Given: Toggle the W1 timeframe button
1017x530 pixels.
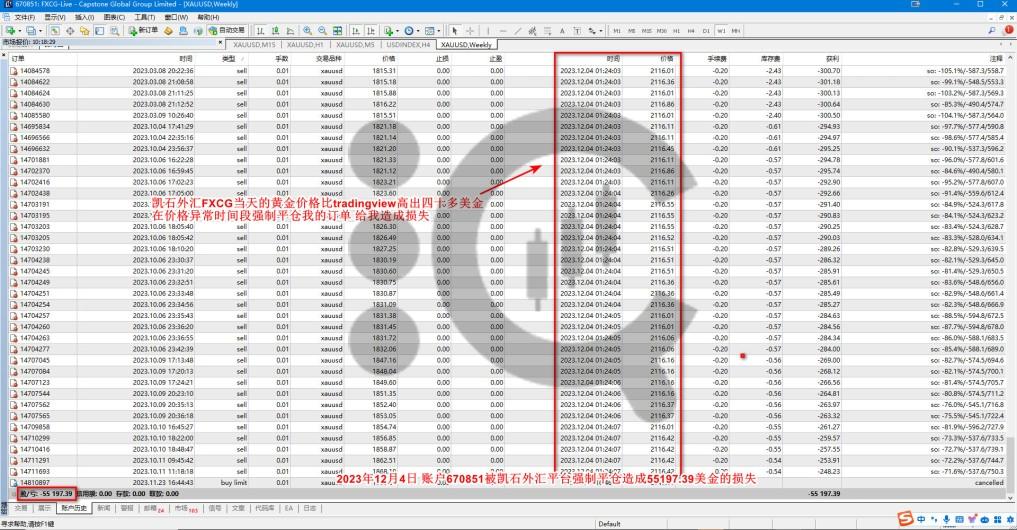Looking at the screenshot, I should pos(721,31).
